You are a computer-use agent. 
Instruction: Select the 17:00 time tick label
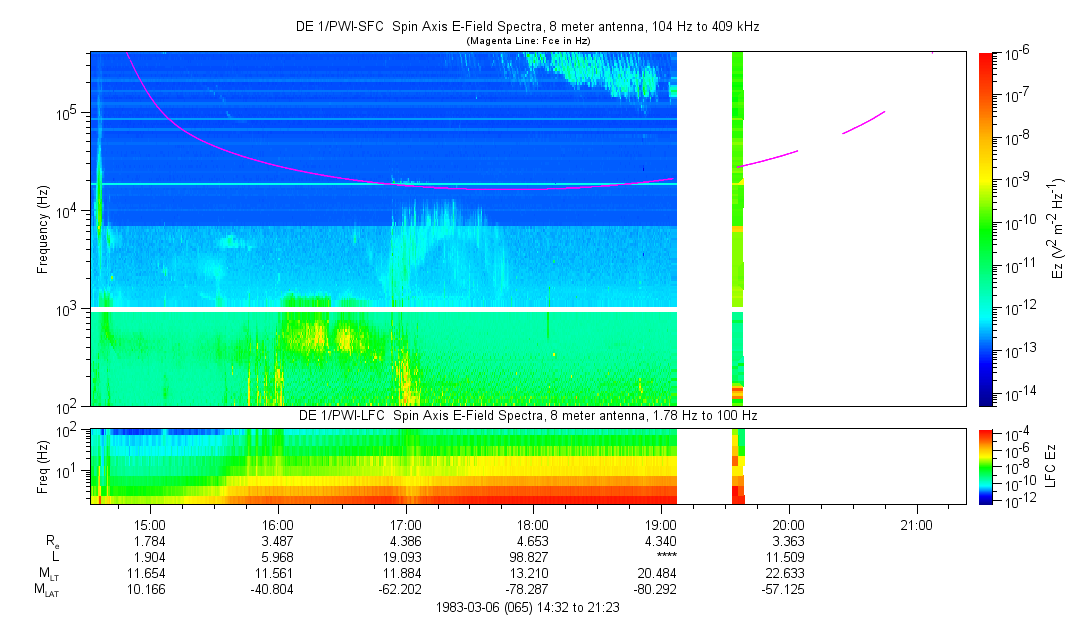point(405,524)
